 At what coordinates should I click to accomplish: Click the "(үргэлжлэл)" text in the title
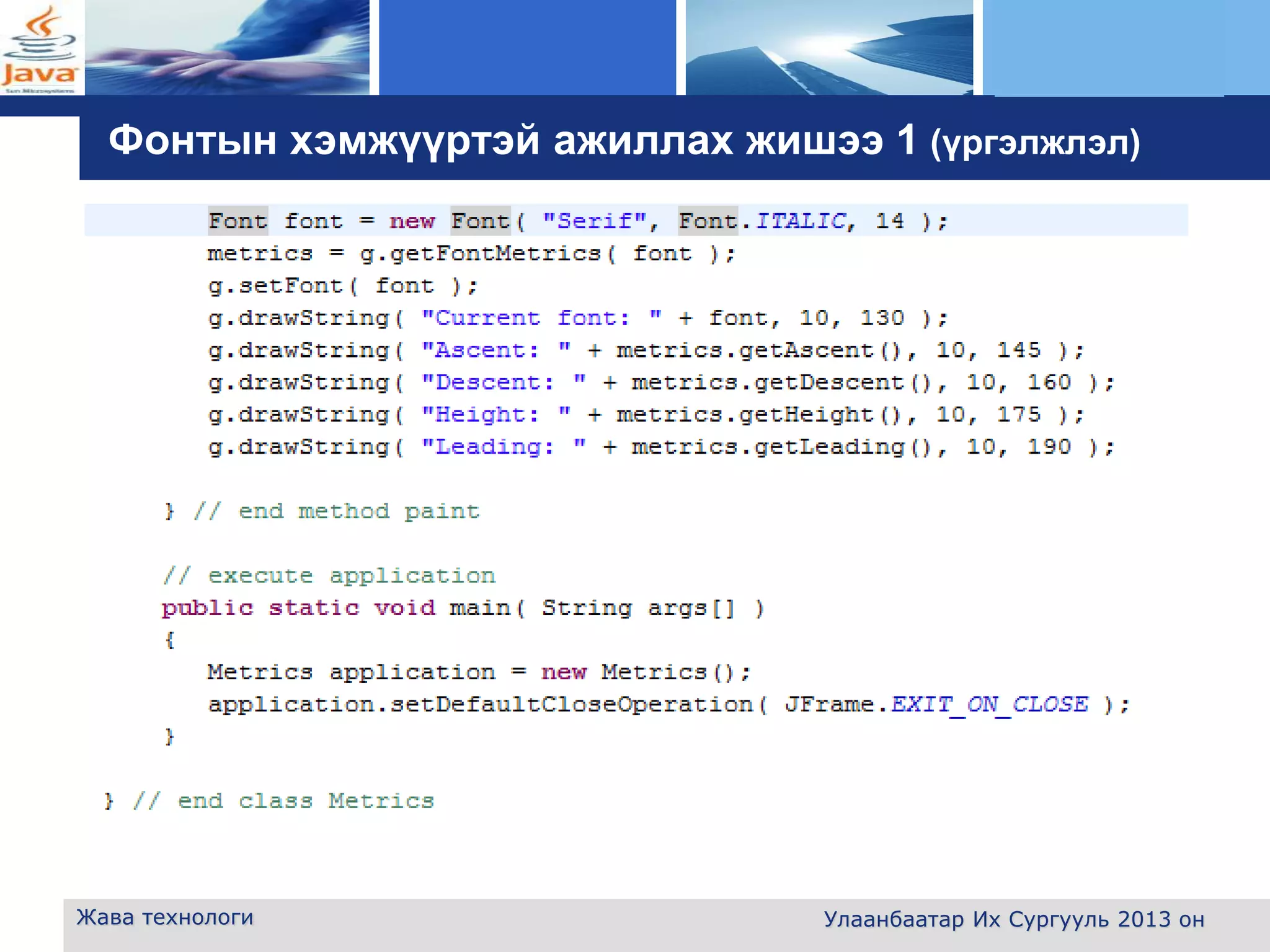point(1035,143)
